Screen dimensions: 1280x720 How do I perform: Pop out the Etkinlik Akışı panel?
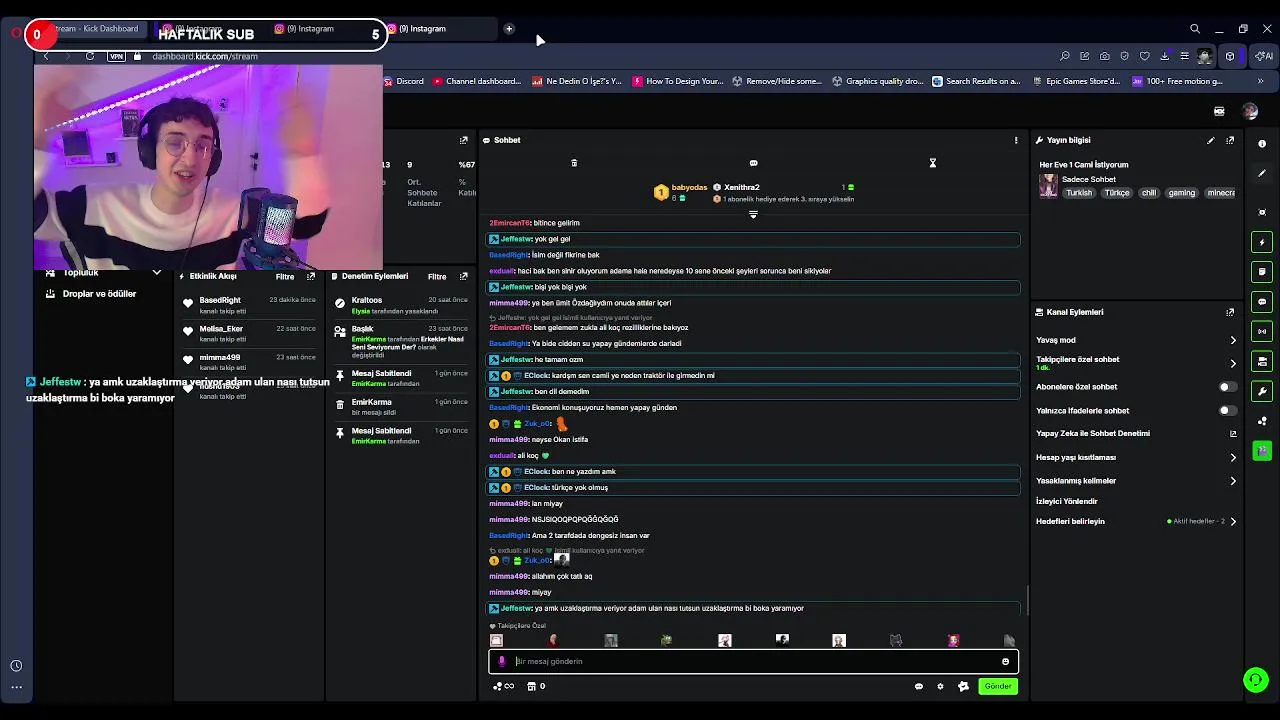tap(311, 276)
